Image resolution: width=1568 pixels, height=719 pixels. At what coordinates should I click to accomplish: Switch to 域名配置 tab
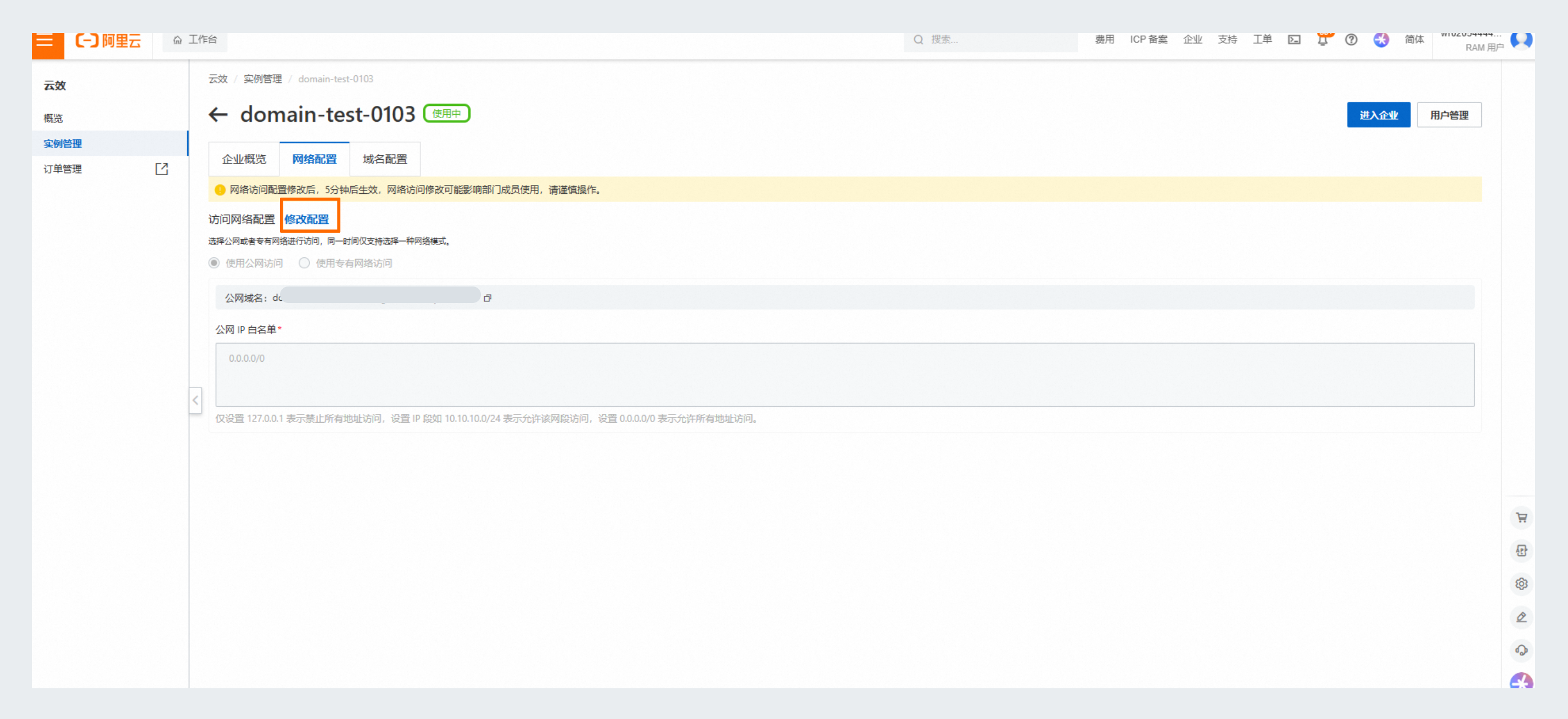coord(385,159)
